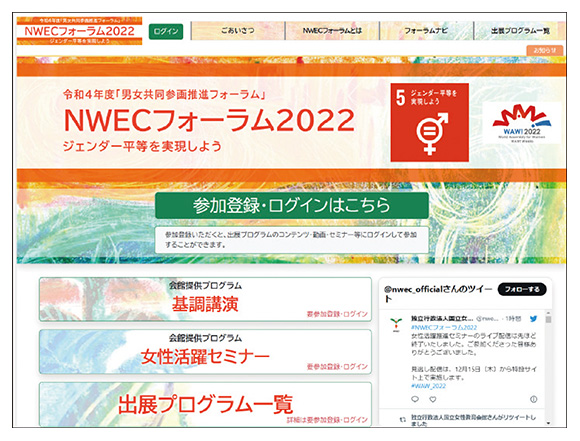Open the 女性活躍セミナー program banner
Viewport: 580px width, 441px height.
(x=205, y=351)
